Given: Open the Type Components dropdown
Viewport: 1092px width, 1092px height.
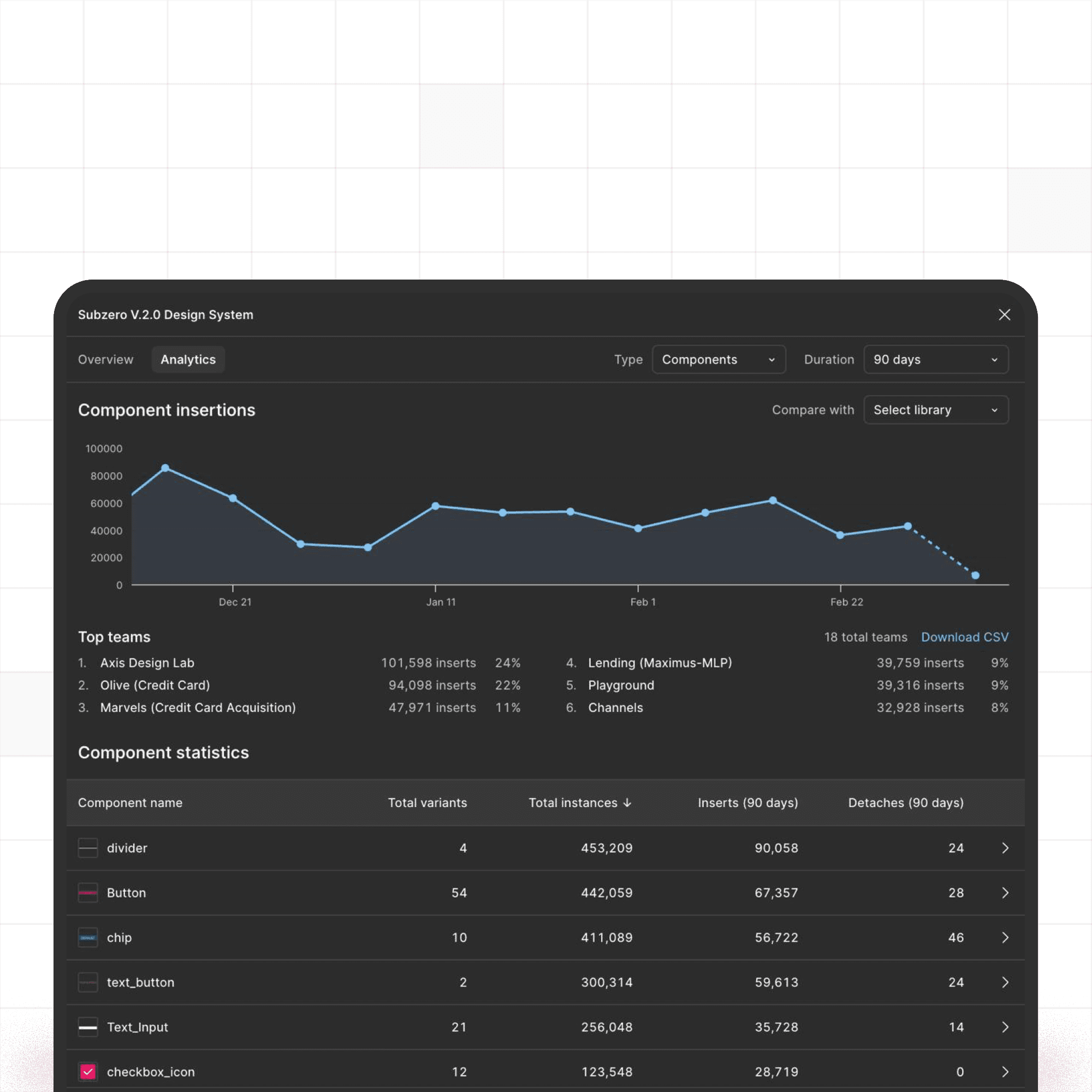Looking at the screenshot, I should click(719, 359).
